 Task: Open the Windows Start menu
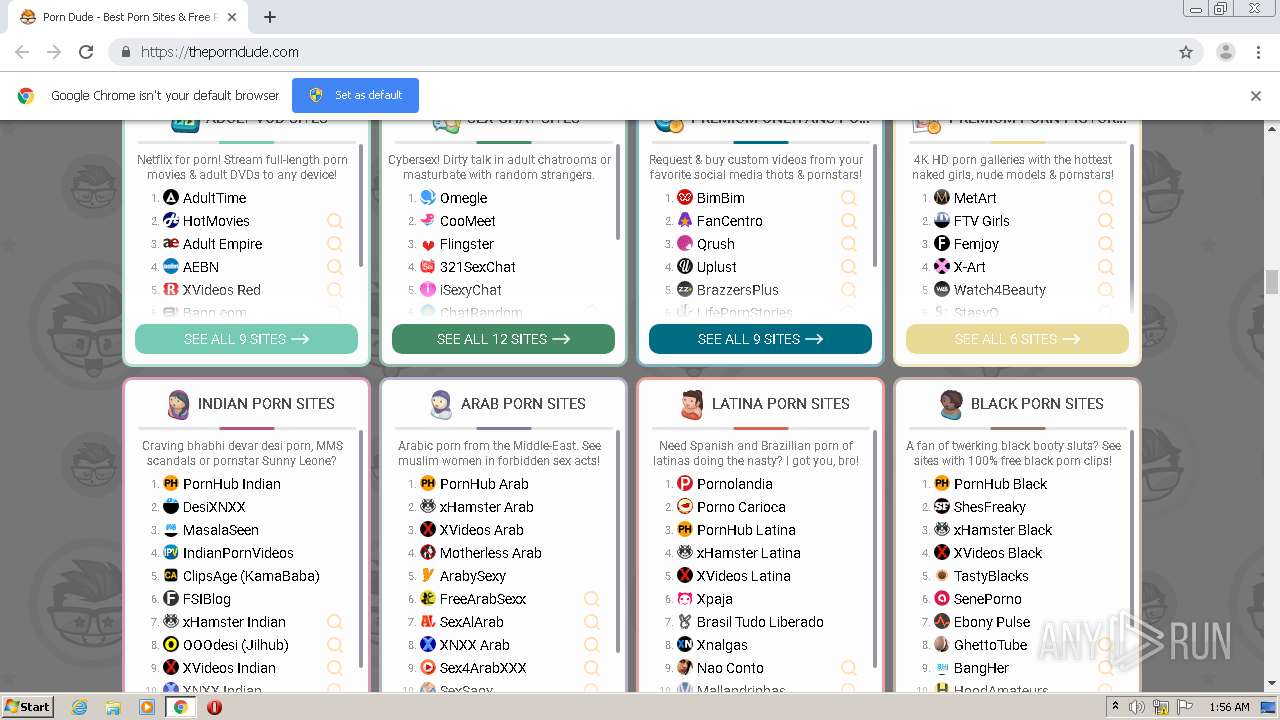(x=27, y=707)
